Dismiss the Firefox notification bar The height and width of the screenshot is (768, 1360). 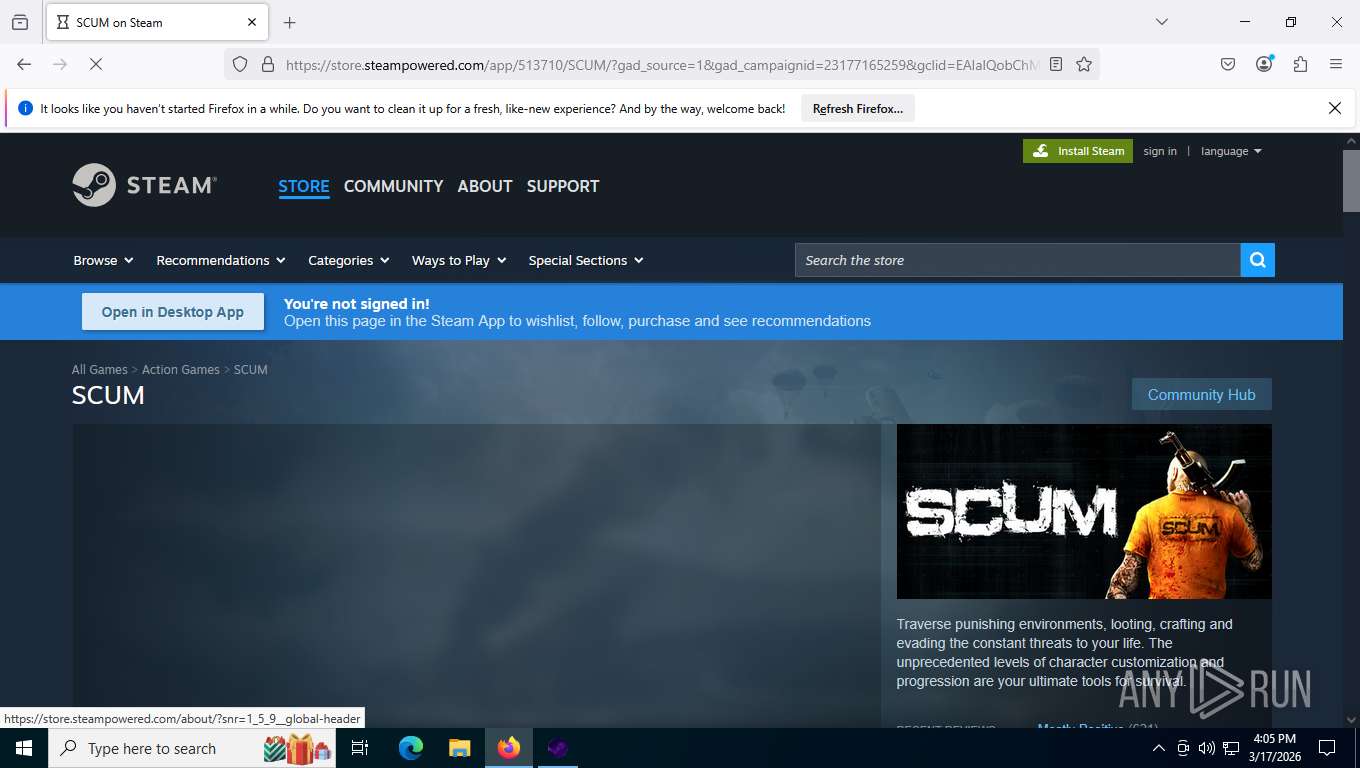pyautogui.click(x=1334, y=108)
